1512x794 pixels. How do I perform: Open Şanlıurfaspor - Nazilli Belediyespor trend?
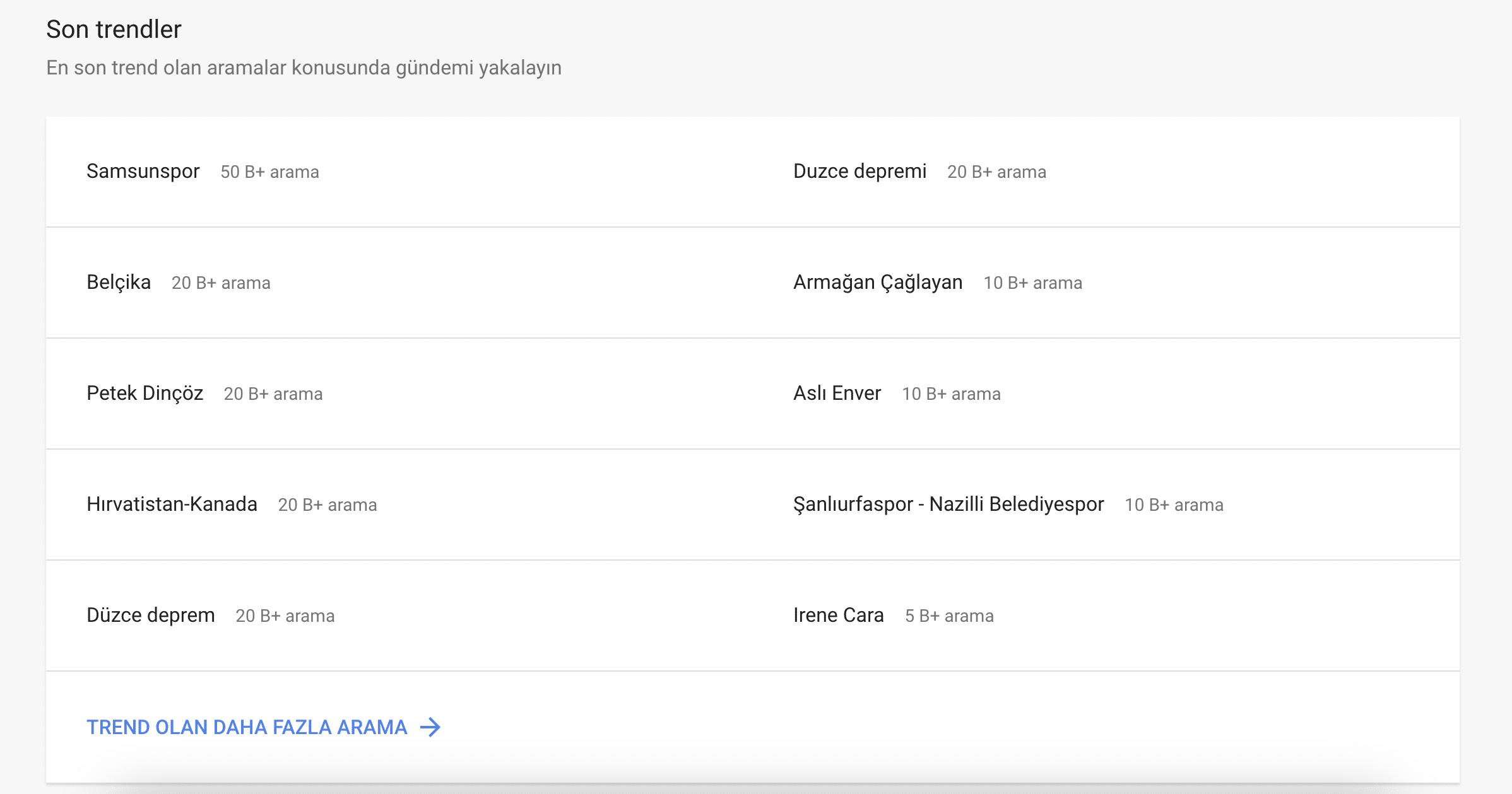tap(948, 505)
